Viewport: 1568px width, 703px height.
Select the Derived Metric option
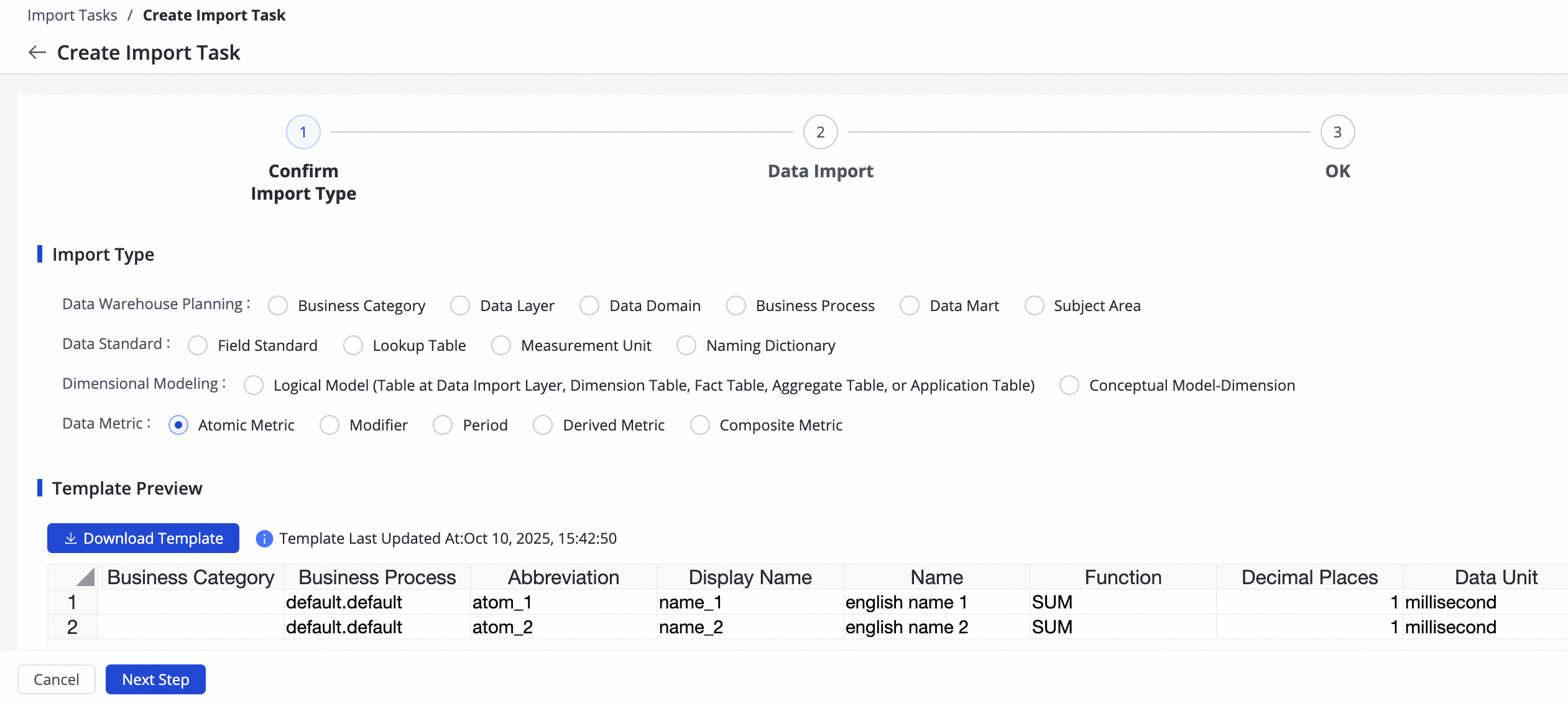[x=543, y=426]
